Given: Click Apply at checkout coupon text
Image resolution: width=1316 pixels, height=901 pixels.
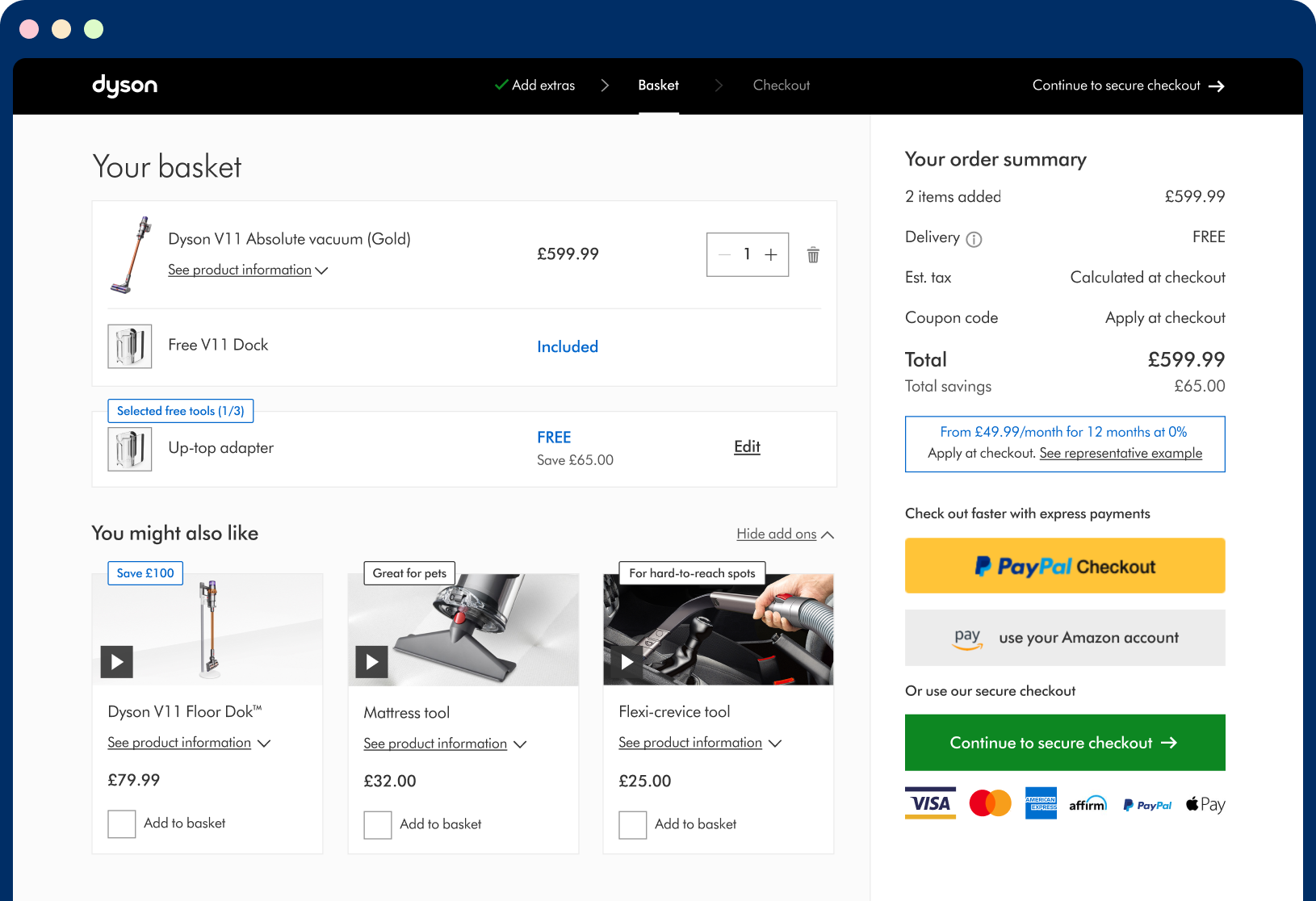Looking at the screenshot, I should pyautogui.click(x=1165, y=318).
